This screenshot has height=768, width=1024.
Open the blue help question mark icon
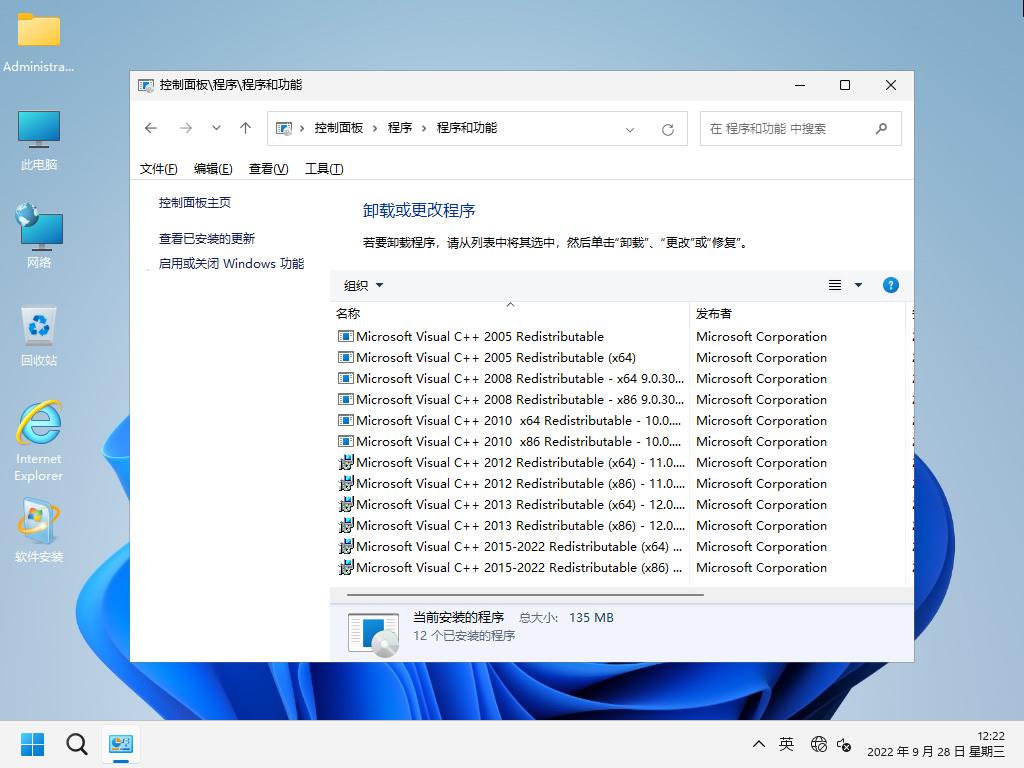pyautogui.click(x=890, y=285)
